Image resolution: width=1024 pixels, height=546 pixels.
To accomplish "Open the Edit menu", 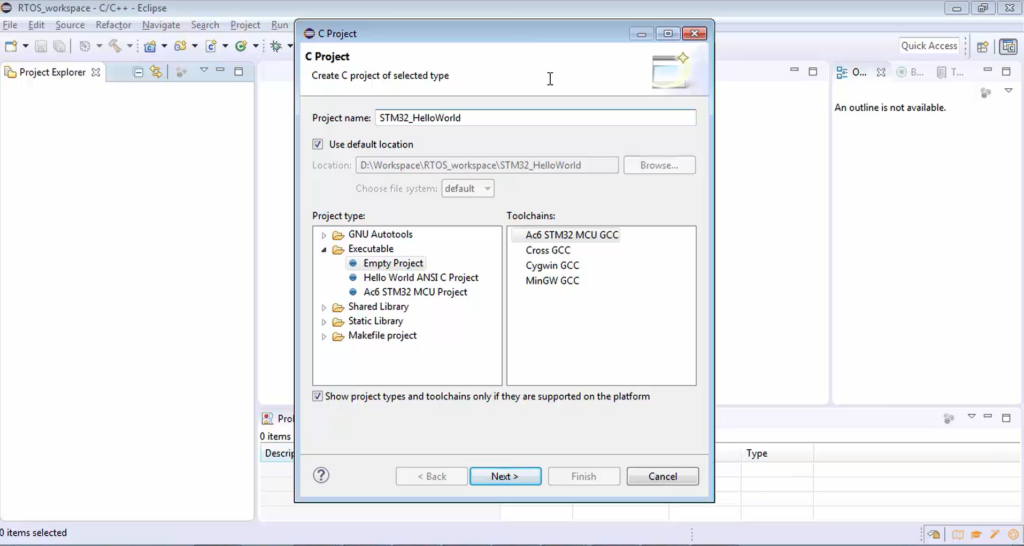I will [36, 25].
